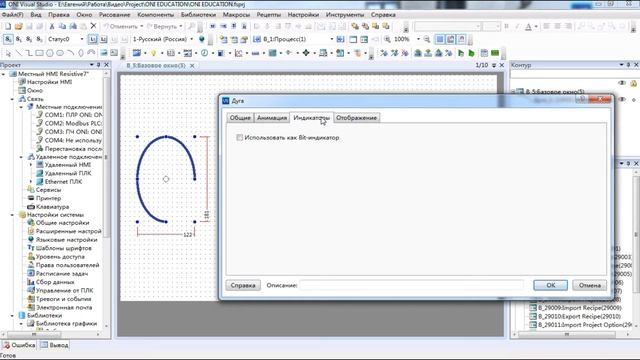Open the Компоненты menu

point(156,15)
